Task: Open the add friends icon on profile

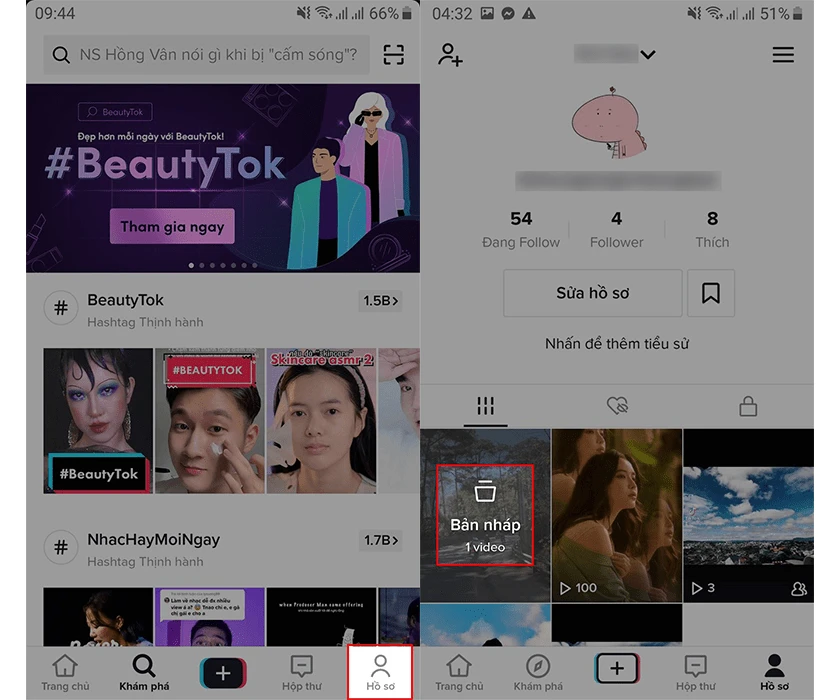Action: tap(450, 55)
